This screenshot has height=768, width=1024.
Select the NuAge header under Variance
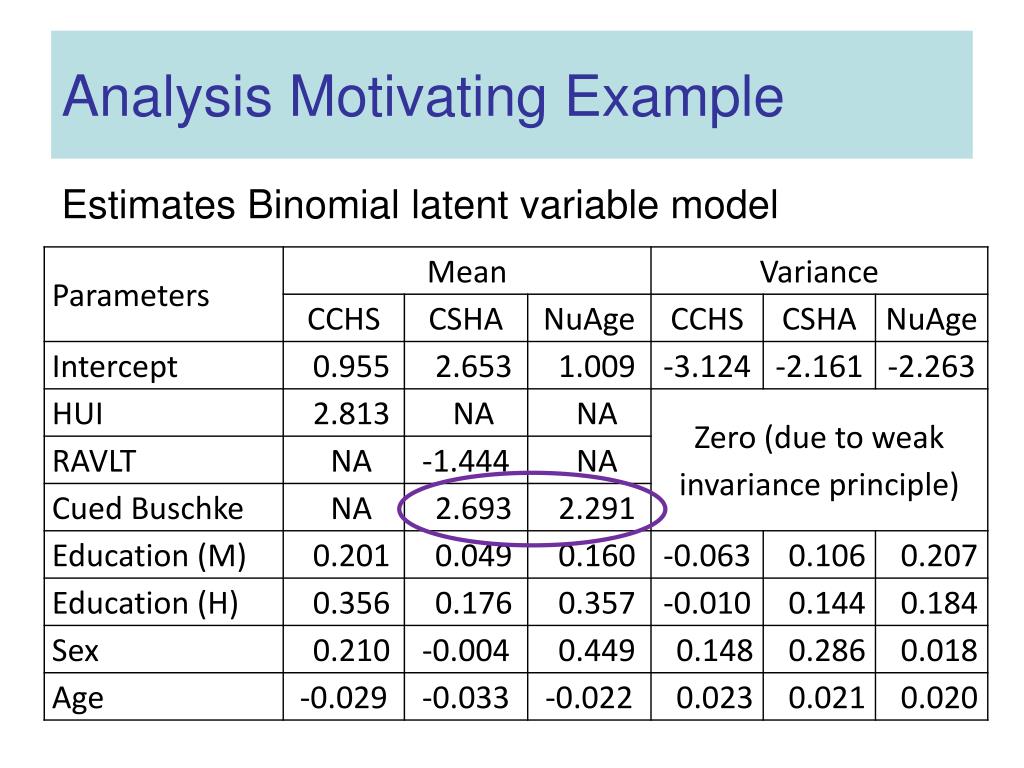coord(931,319)
